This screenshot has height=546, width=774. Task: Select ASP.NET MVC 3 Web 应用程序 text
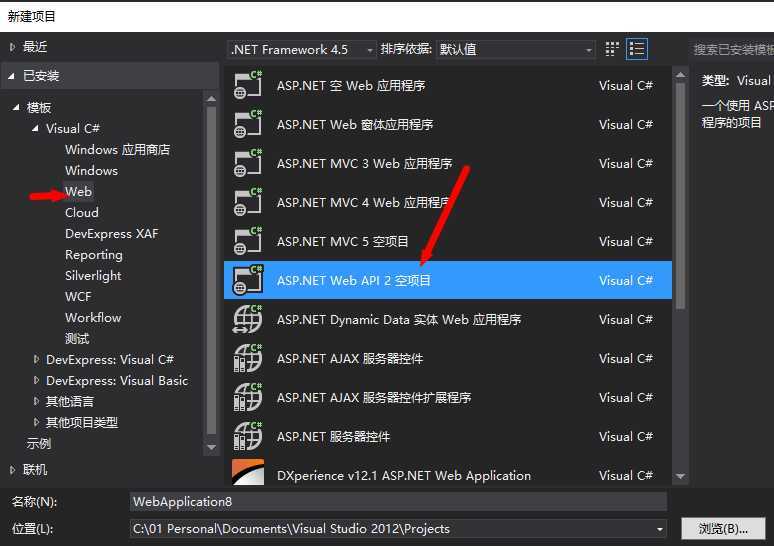[x=364, y=163]
